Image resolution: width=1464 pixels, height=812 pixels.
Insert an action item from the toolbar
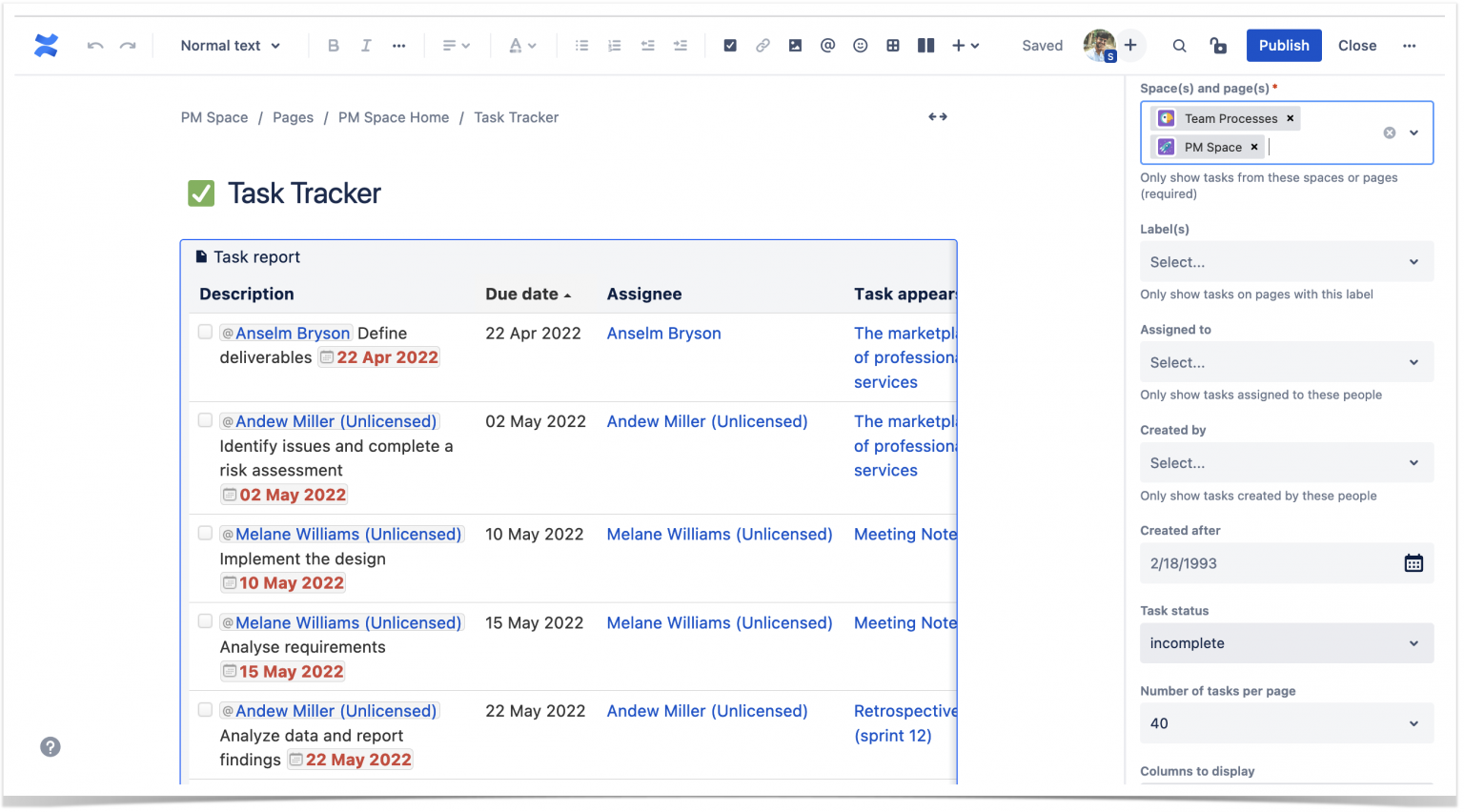click(730, 45)
